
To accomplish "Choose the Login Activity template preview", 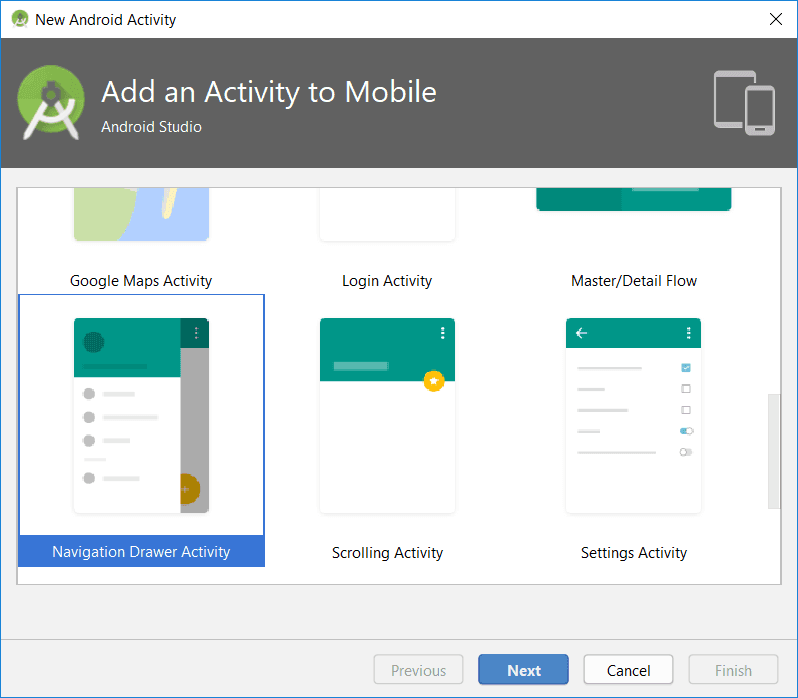I will 387,215.
